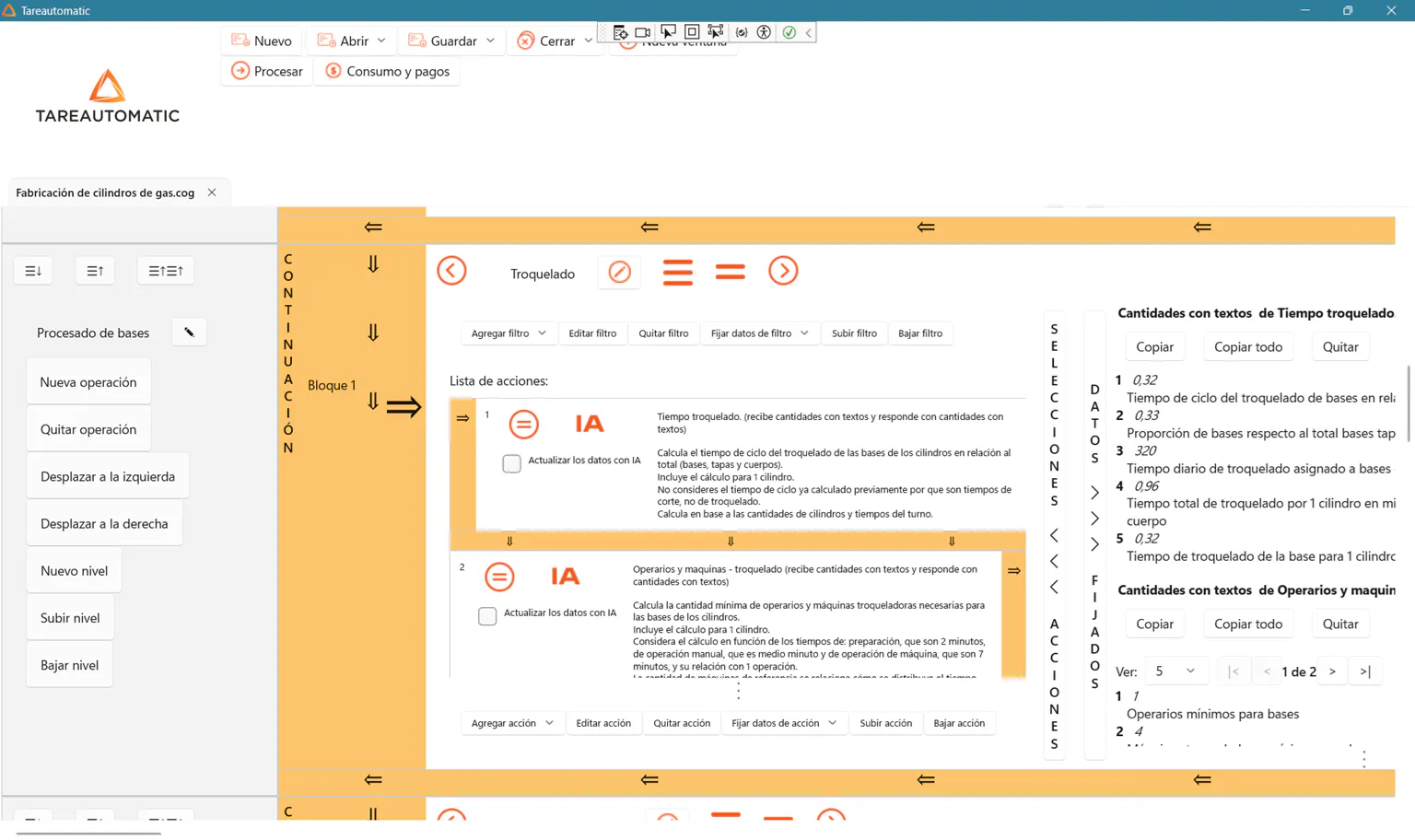
Task: Click the SELECCIONES ACCIONES vertical panel
Action: pyautogui.click(x=1054, y=536)
